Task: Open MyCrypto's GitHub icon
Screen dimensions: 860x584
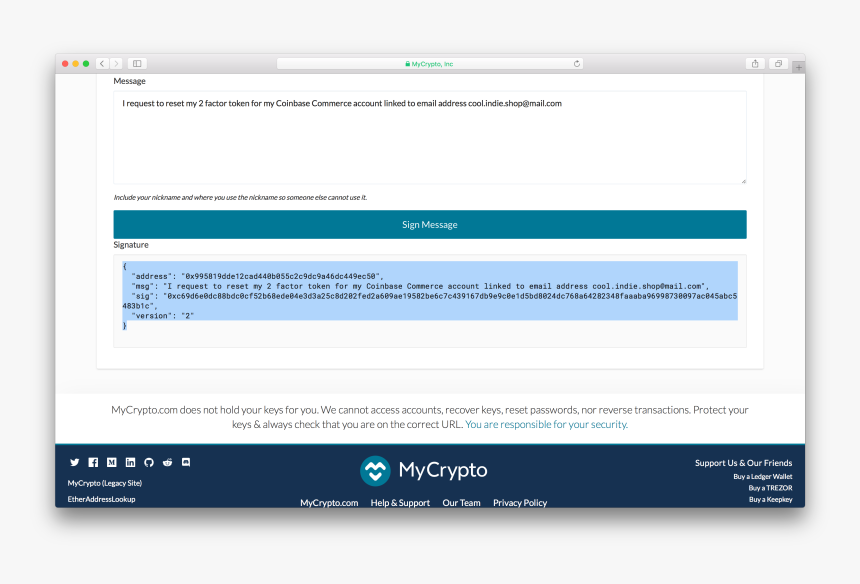Action: tap(149, 462)
